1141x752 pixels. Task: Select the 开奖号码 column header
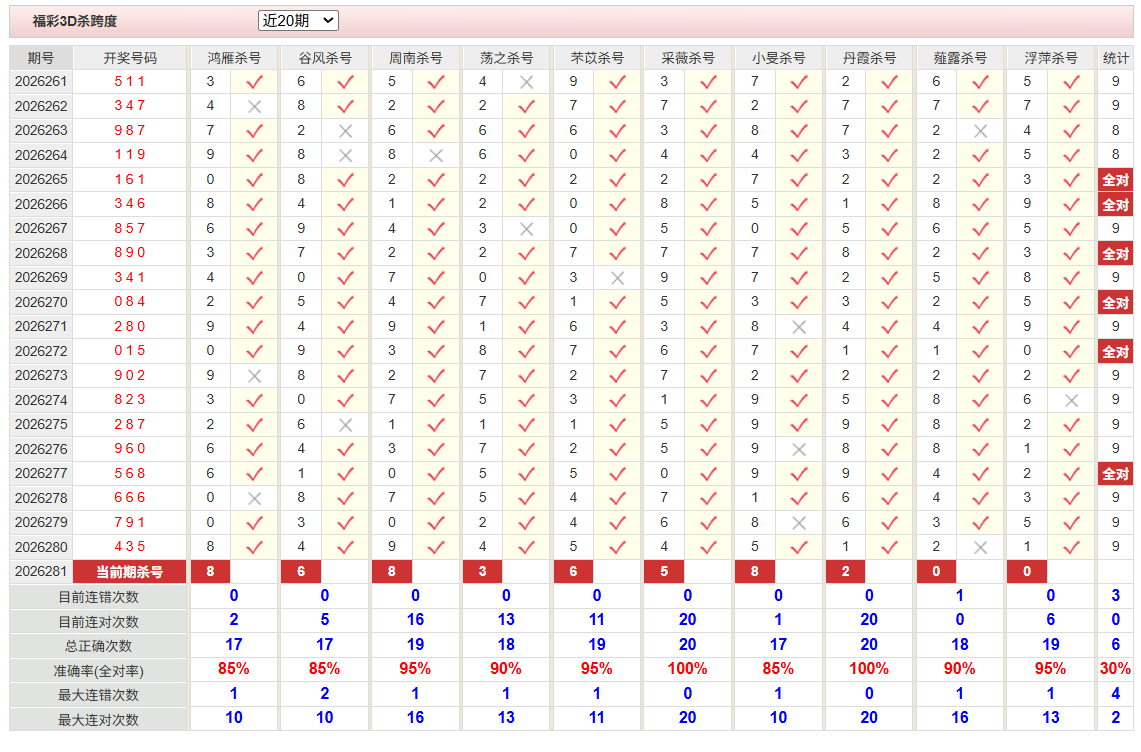(130, 58)
